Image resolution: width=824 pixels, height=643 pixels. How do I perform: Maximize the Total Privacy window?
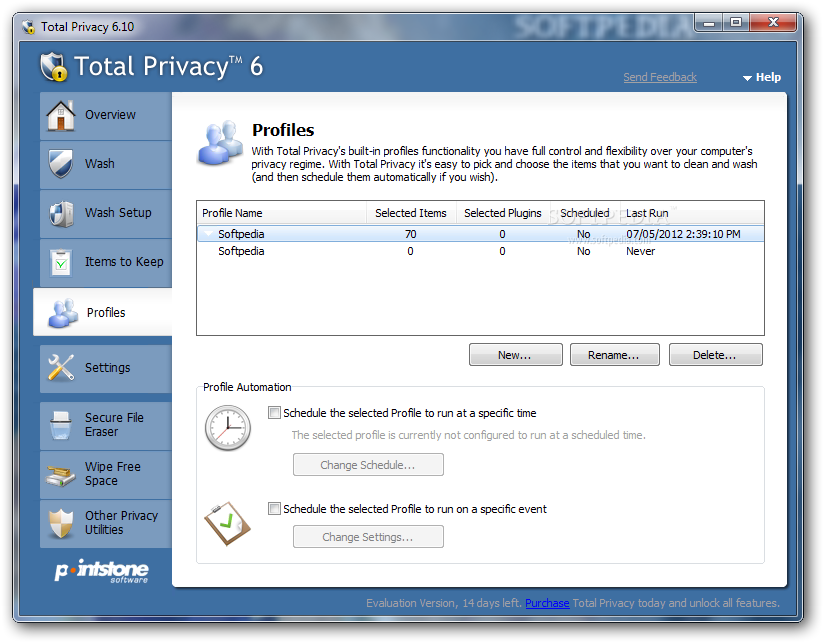736,23
